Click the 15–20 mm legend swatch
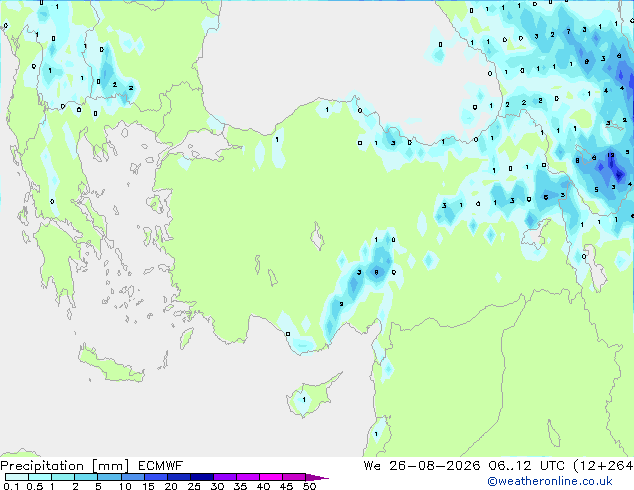Screen dimensions: 634x490 coord(156,477)
